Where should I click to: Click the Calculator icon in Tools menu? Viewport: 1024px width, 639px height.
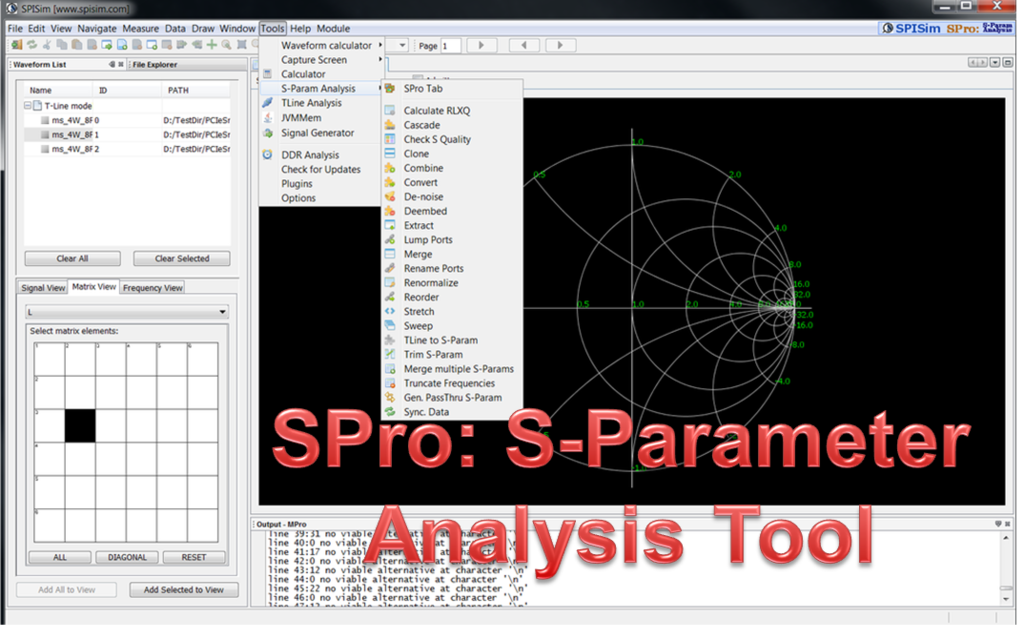point(267,74)
